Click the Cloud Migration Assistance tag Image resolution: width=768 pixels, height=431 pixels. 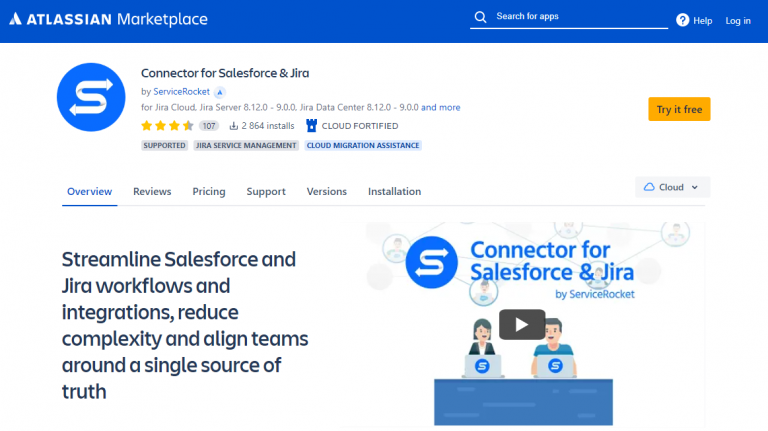tap(364, 145)
